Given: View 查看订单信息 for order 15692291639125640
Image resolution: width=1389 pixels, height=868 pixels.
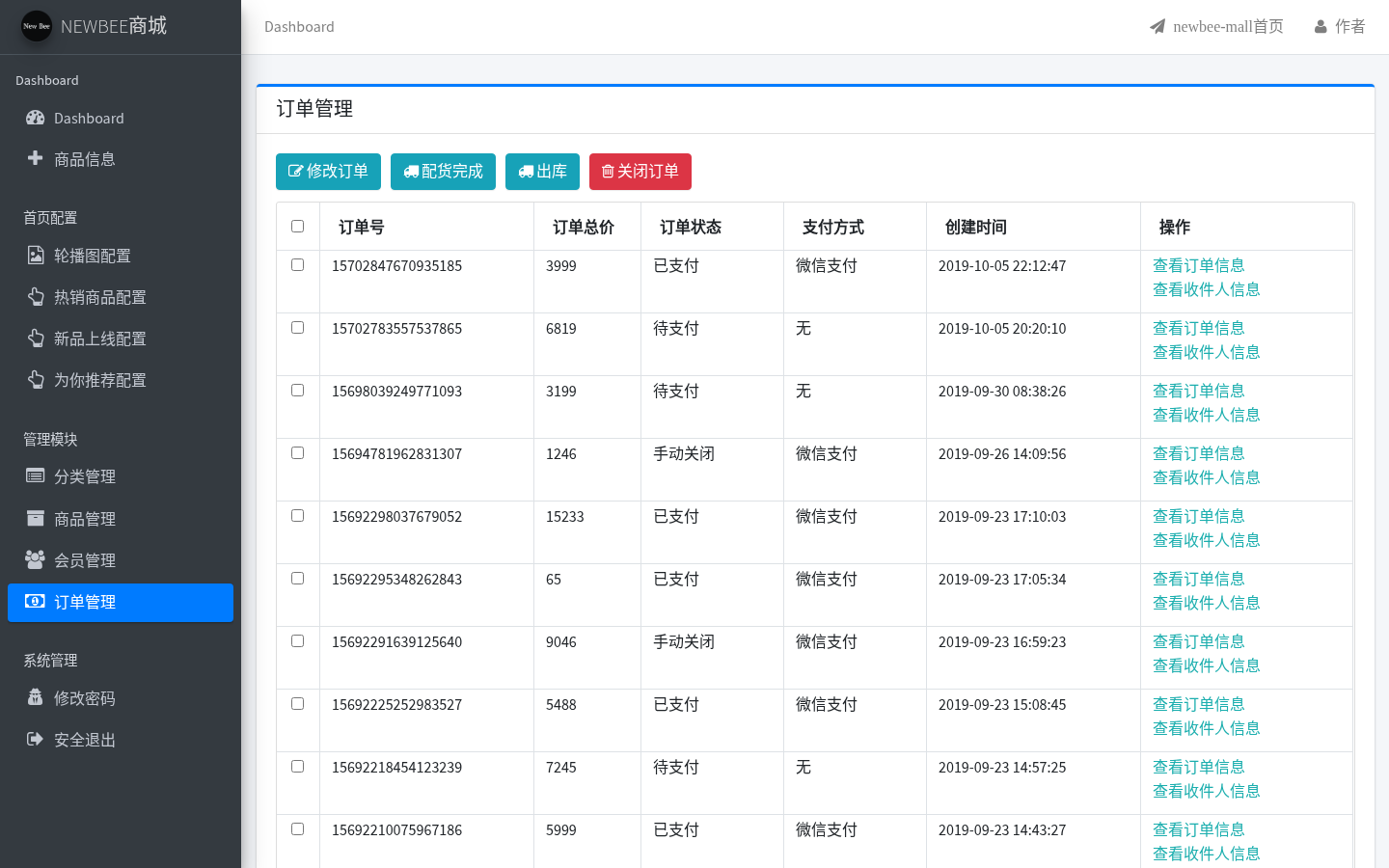Looking at the screenshot, I should point(1198,641).
